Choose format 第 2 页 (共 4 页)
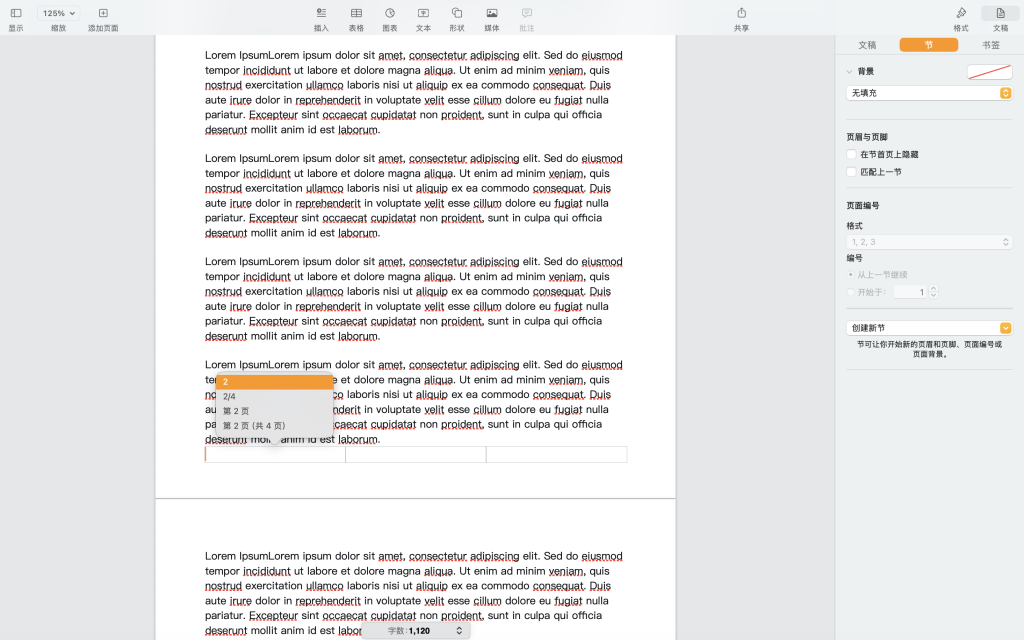Image resolution: width=1024 pixels, height=640 pixels. point(274,426)
